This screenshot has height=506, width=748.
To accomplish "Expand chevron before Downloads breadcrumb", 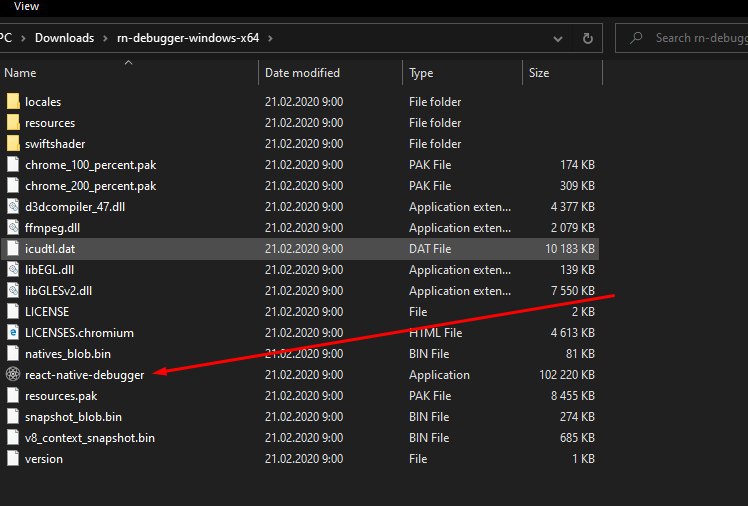I will point(22,38).
